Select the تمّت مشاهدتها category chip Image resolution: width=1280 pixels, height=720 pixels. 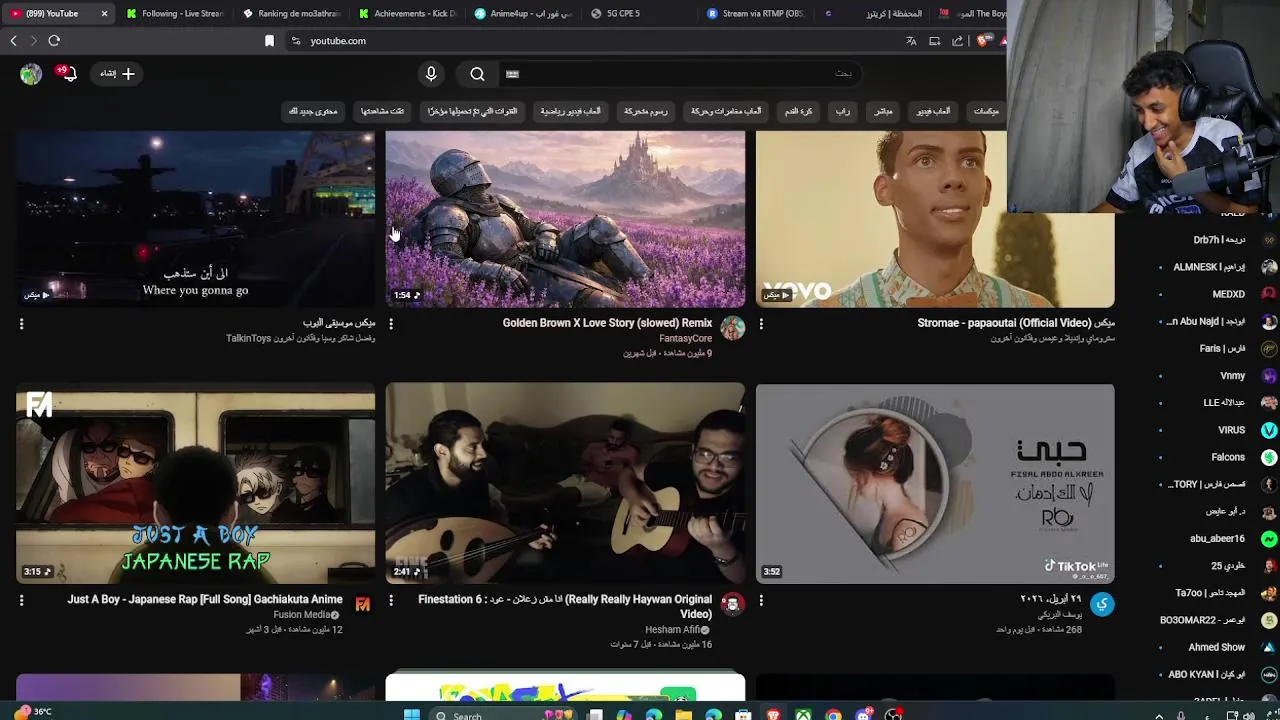pos(382,111)
